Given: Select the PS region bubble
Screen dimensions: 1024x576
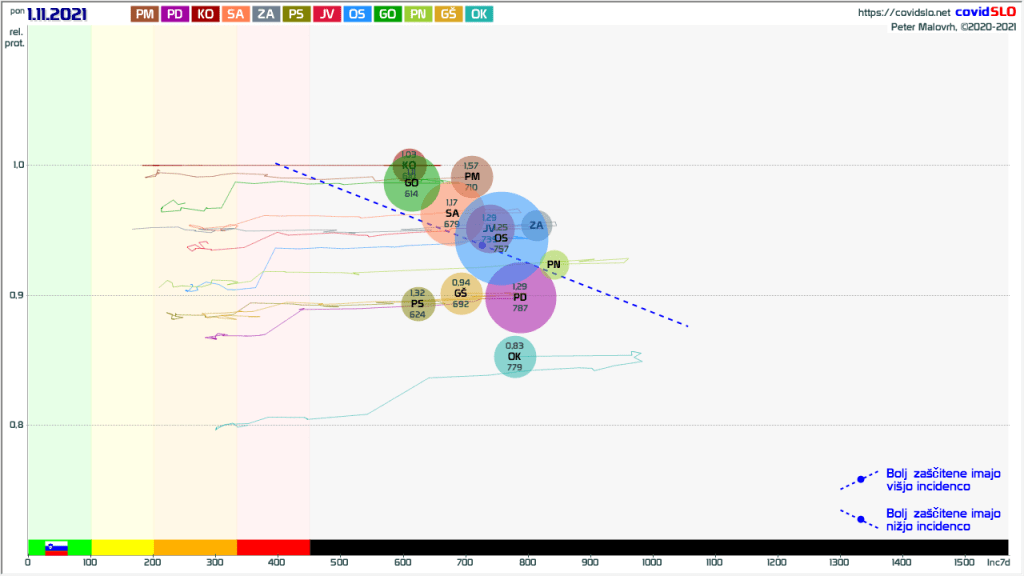Looking at the screenshot, I should (417, 304).
